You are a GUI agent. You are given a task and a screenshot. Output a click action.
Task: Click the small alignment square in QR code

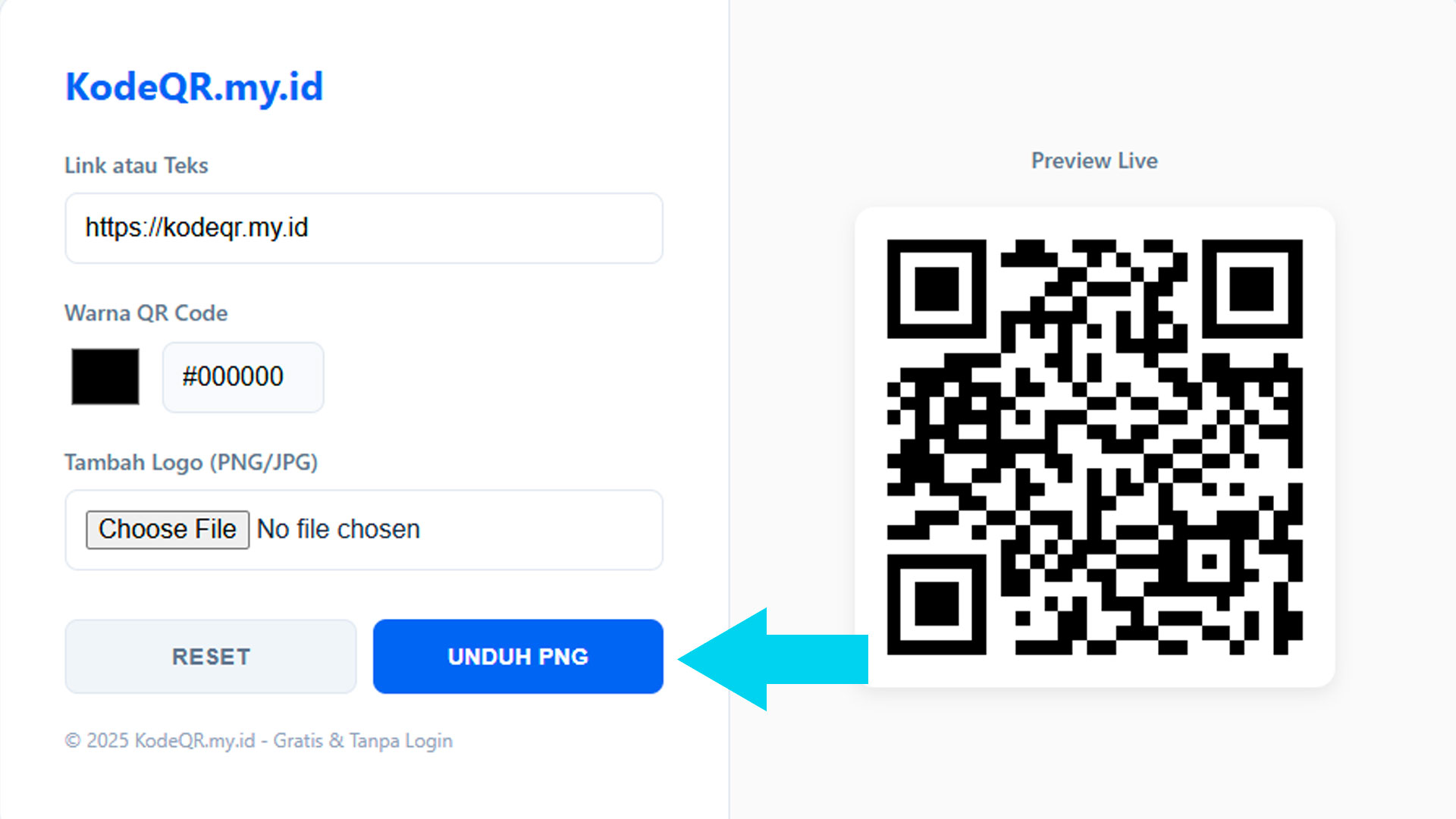click(1209, 562)
